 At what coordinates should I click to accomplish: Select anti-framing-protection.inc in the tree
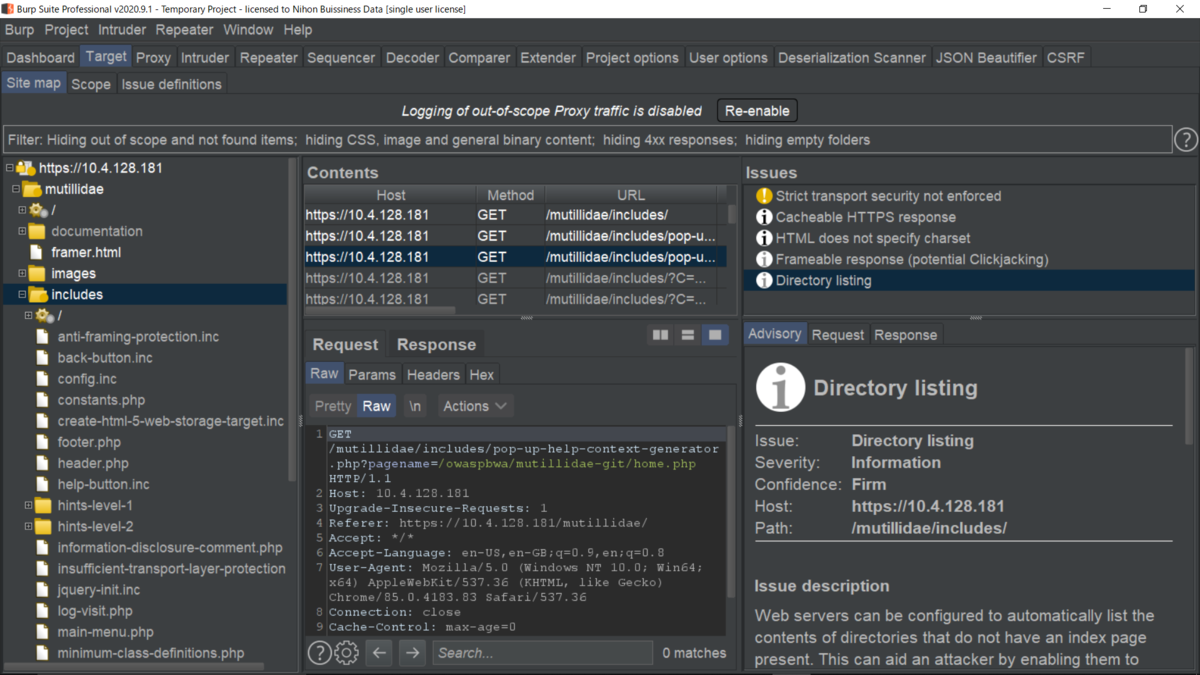click(138, 337)
